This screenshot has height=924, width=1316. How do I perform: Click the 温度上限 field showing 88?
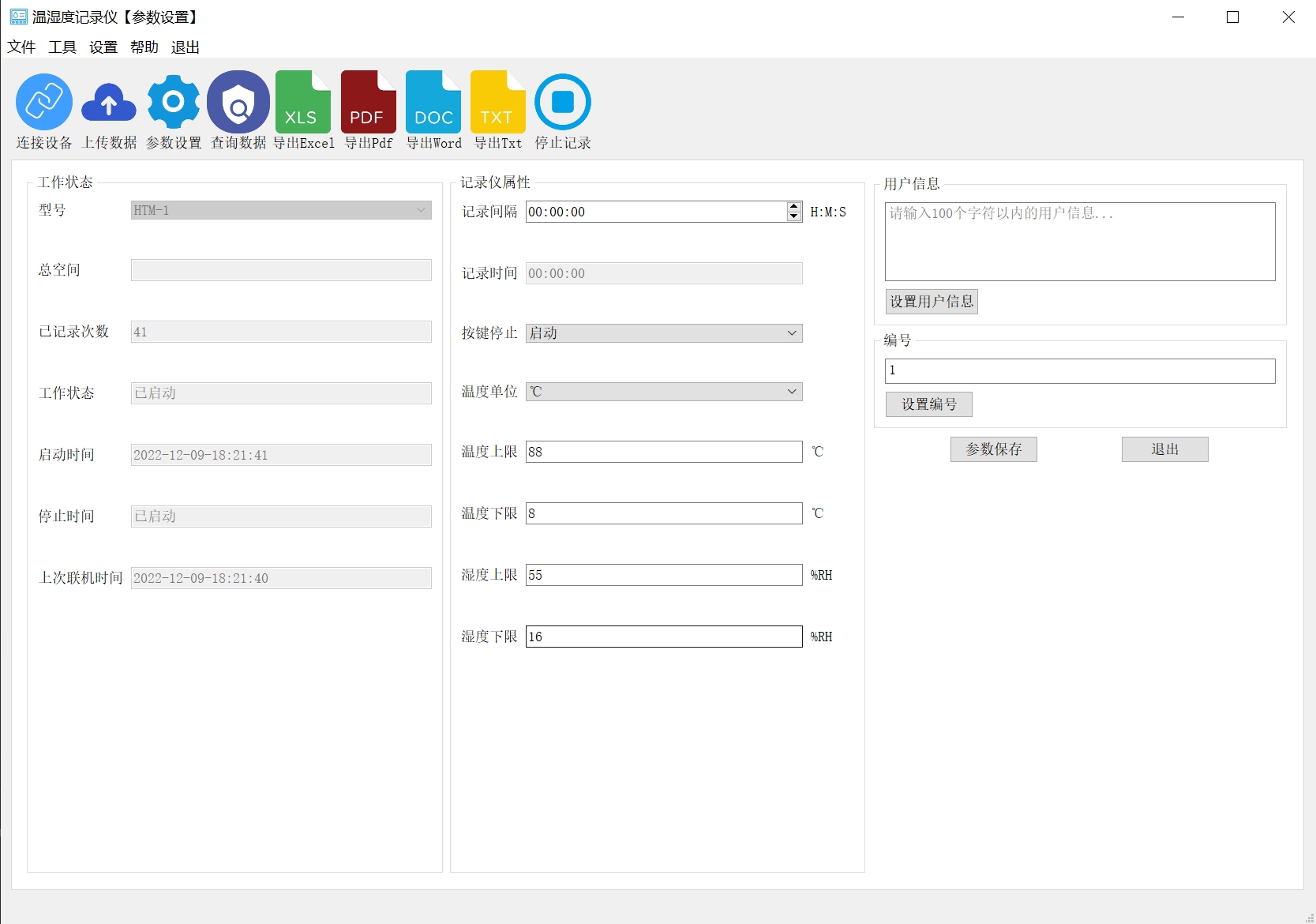[x=664, y=452]
